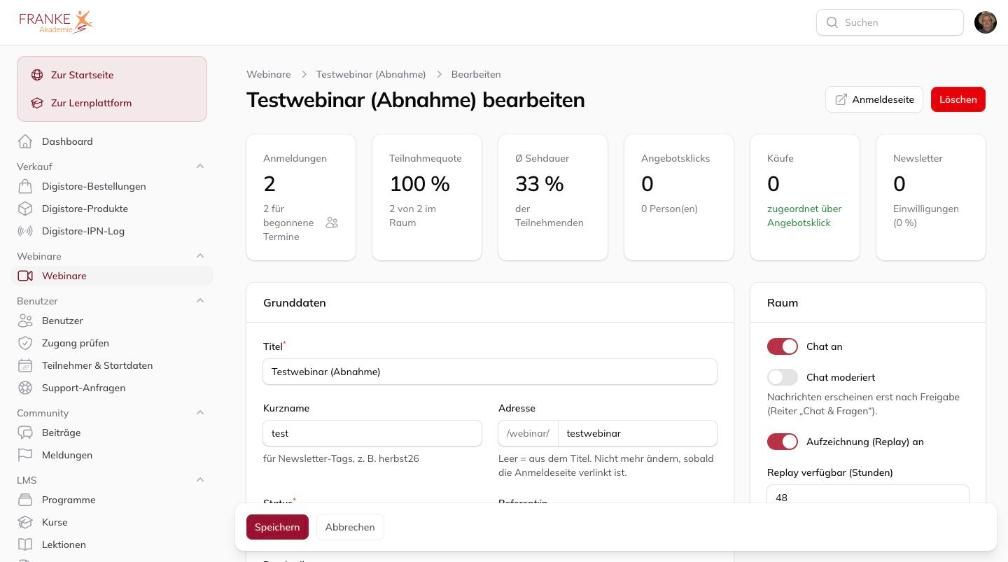Click the Dashboard home icon

[25, 141]
